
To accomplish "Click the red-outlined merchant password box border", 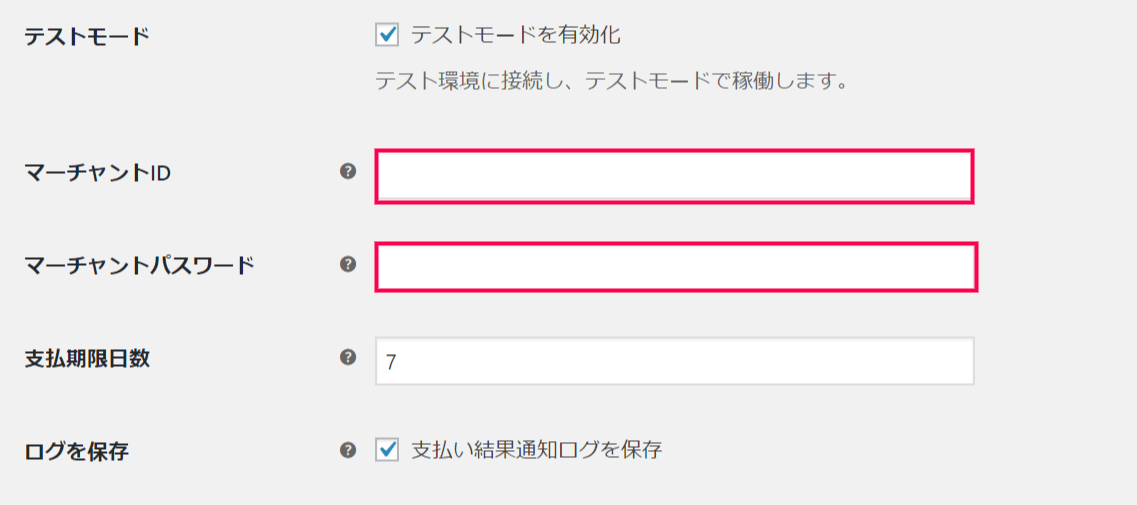I will (677, 244).
